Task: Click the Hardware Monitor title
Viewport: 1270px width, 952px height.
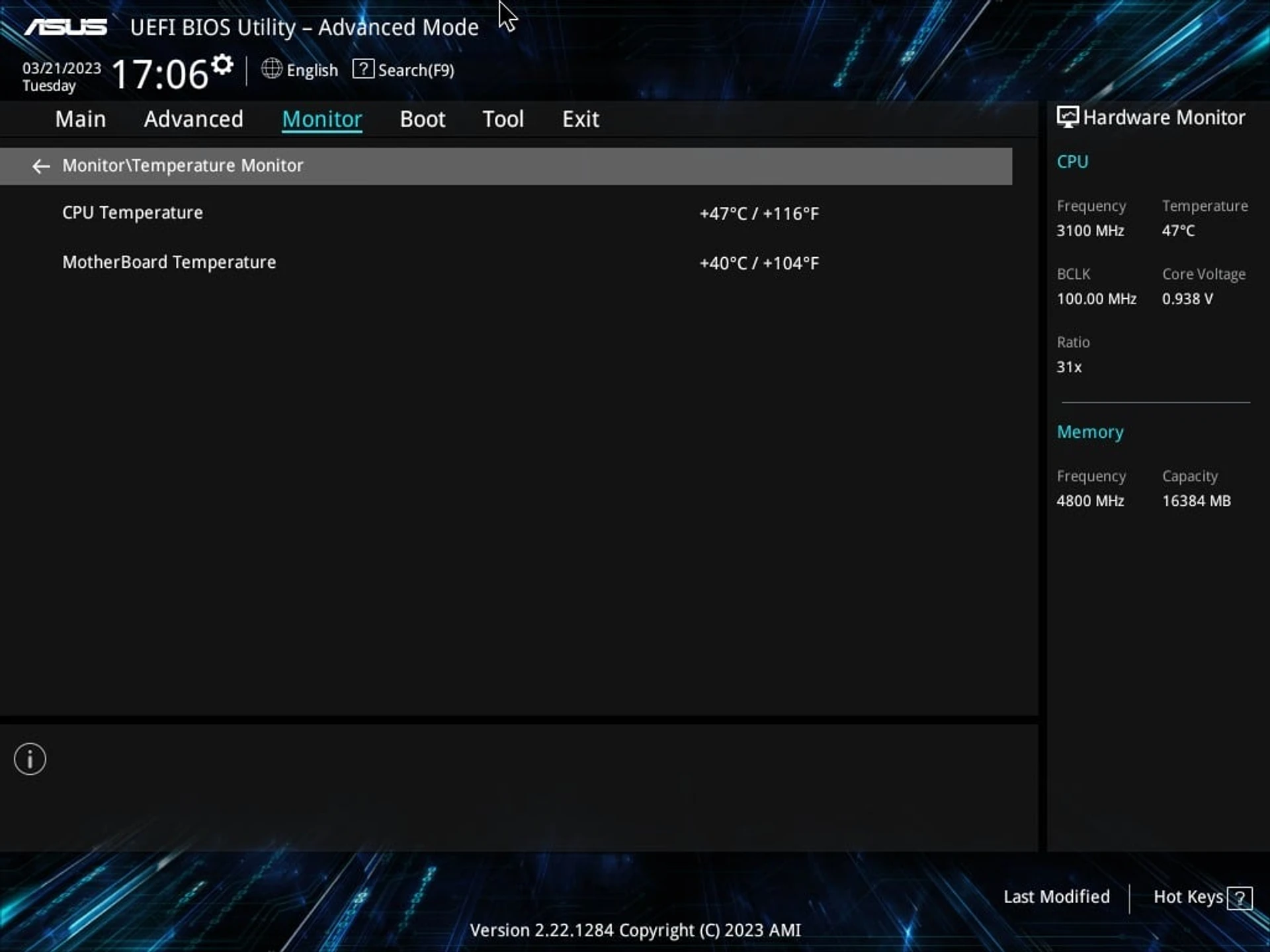Action: point(1164,118)
